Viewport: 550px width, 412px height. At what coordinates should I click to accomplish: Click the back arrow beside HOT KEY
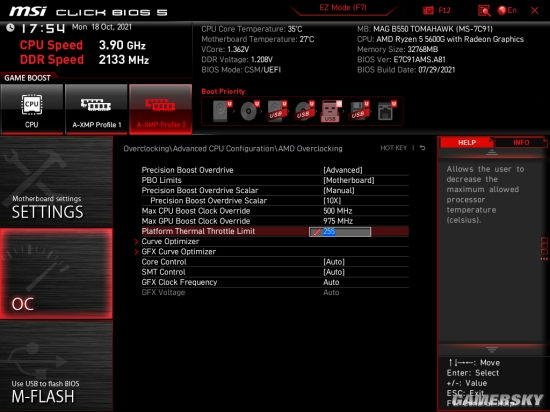(422, 148)
